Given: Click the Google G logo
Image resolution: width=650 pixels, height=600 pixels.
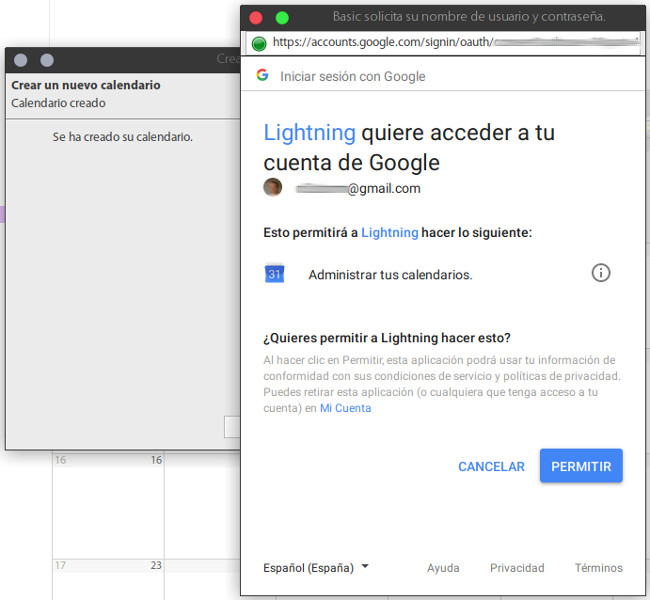Looking at the screenshot, I should tap(262, 75).
